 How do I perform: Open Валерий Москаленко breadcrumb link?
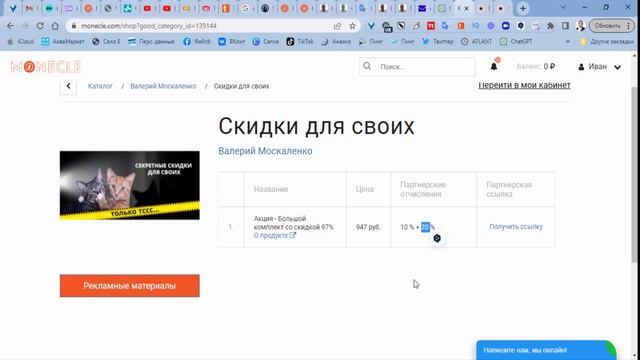tap(163, 86)
